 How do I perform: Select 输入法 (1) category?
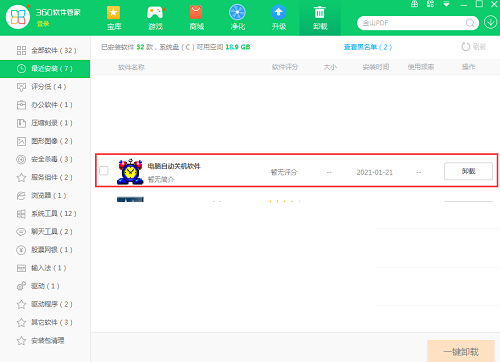[45, 268]
